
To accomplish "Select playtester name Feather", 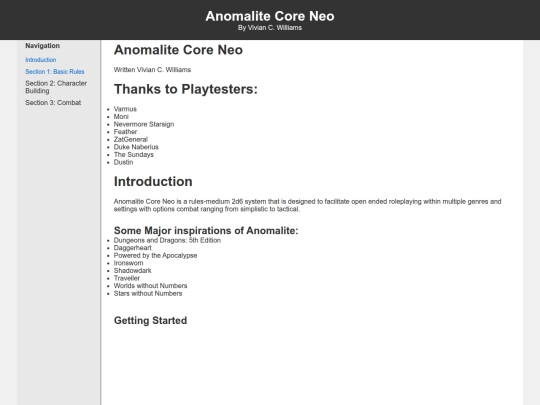I will pyautogui.click(x=125, y=132).
